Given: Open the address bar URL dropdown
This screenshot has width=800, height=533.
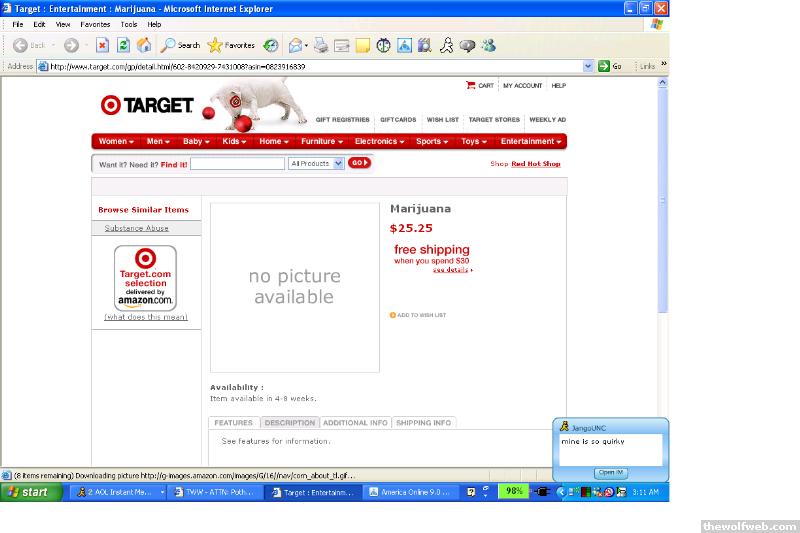Looking at the screenshot, I should click(x=589, y=66).
